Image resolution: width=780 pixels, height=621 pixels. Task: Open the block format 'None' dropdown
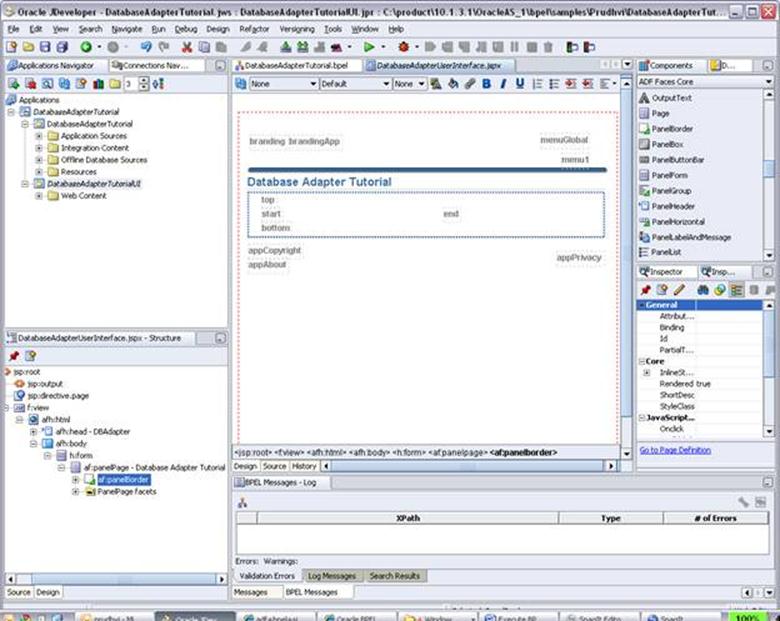click(x=284, y=84)
